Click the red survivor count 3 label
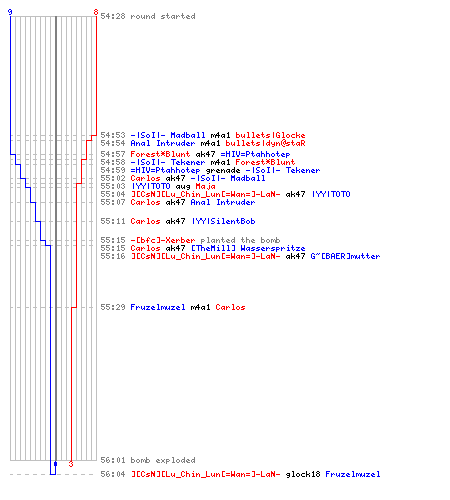The image size is (450, 500). 71,464
